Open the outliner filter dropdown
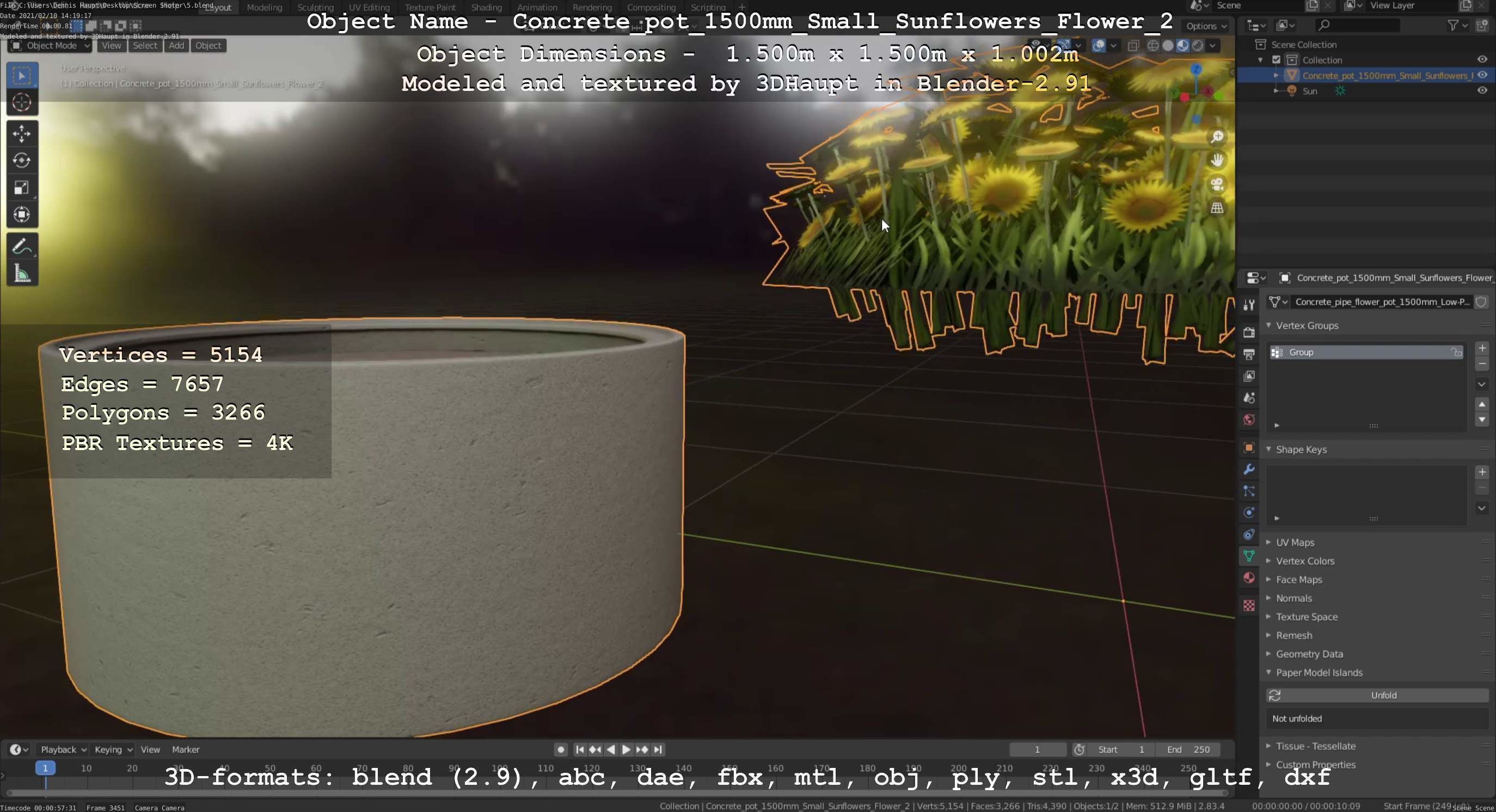 pos(1457,25)
